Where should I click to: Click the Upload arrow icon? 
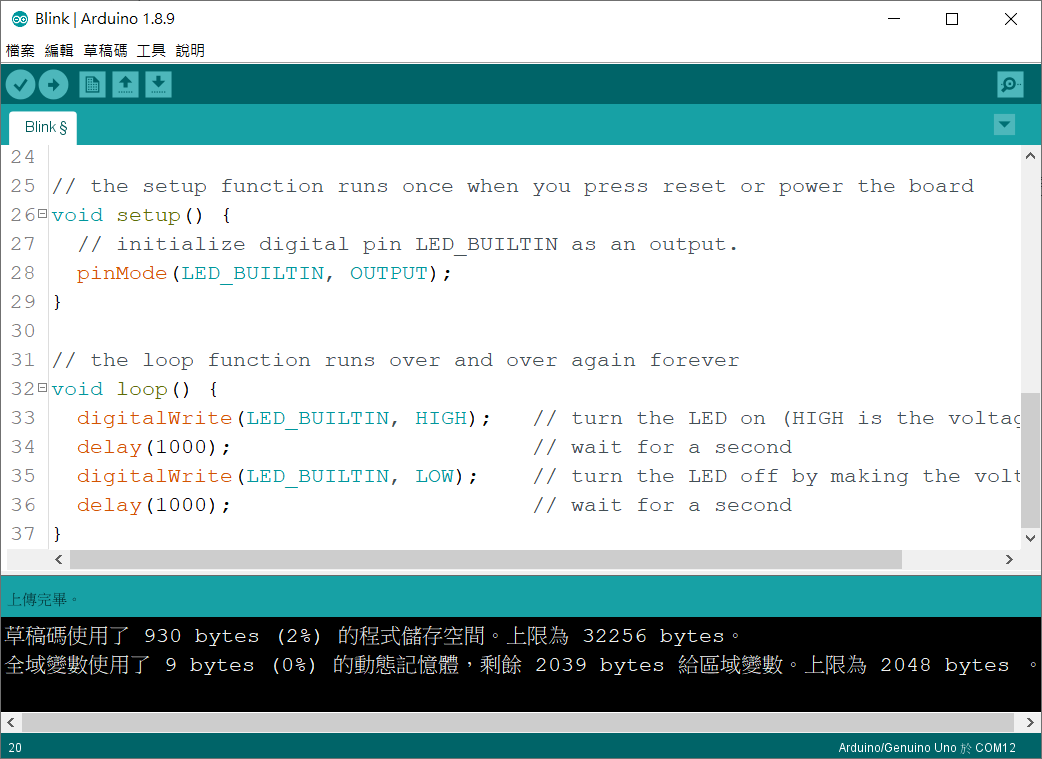[53, 84]
